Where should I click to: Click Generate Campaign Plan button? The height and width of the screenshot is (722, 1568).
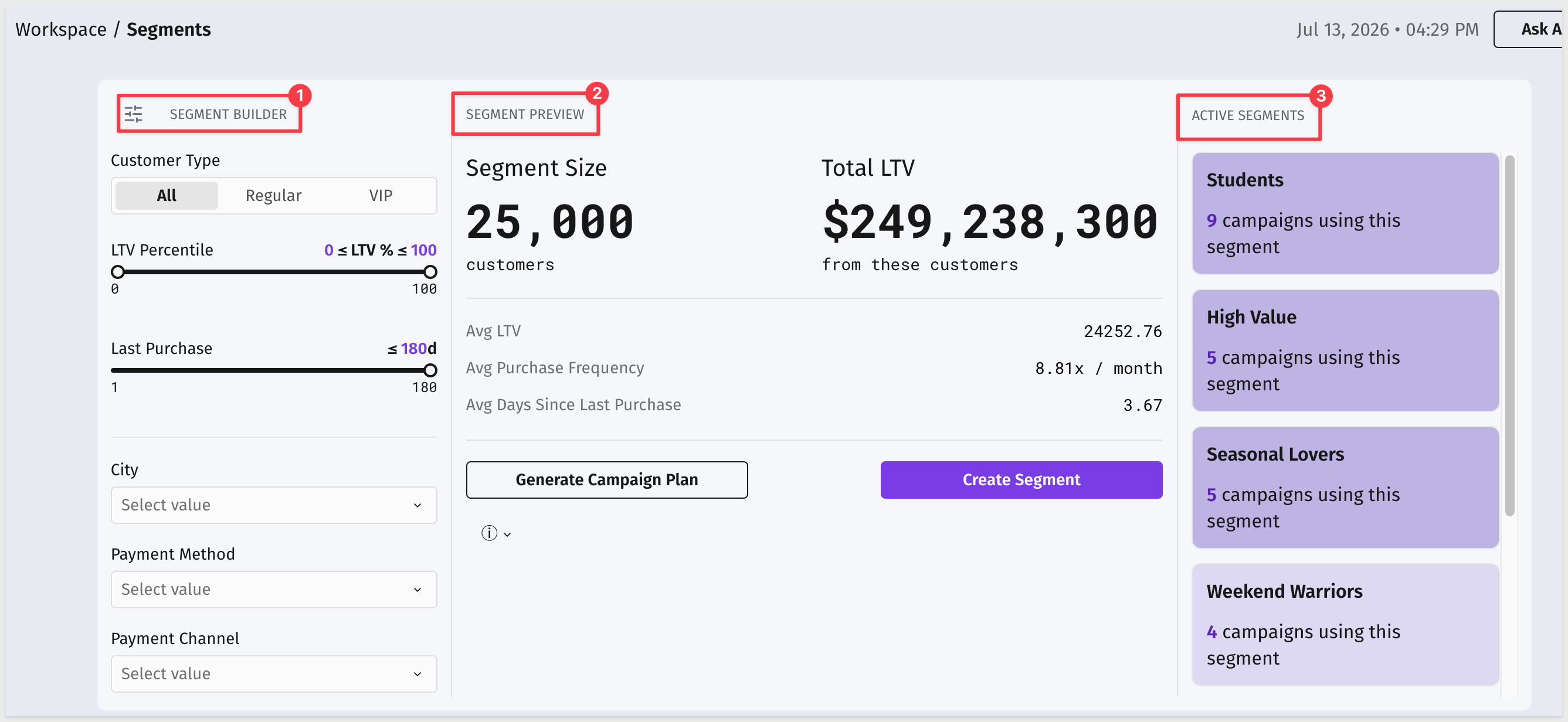pyautogui.click(x=607, y=479)
